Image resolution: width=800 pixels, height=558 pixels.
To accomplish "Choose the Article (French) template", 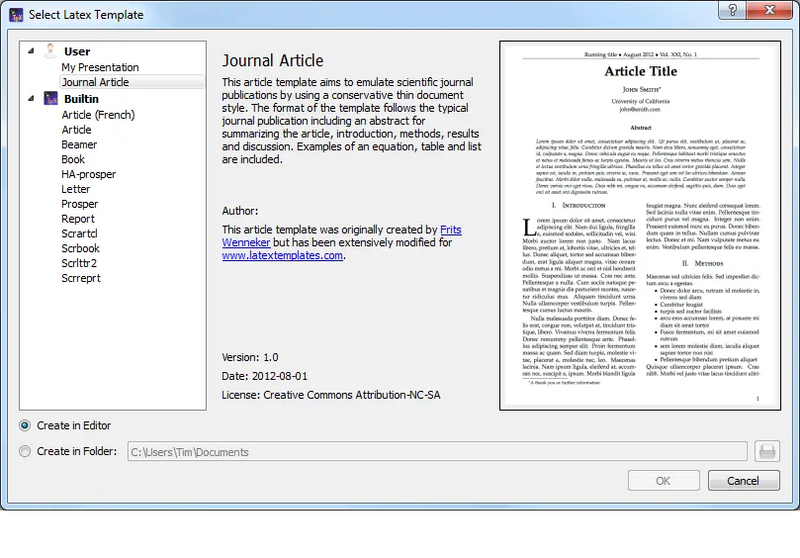I will coord(98,115).
